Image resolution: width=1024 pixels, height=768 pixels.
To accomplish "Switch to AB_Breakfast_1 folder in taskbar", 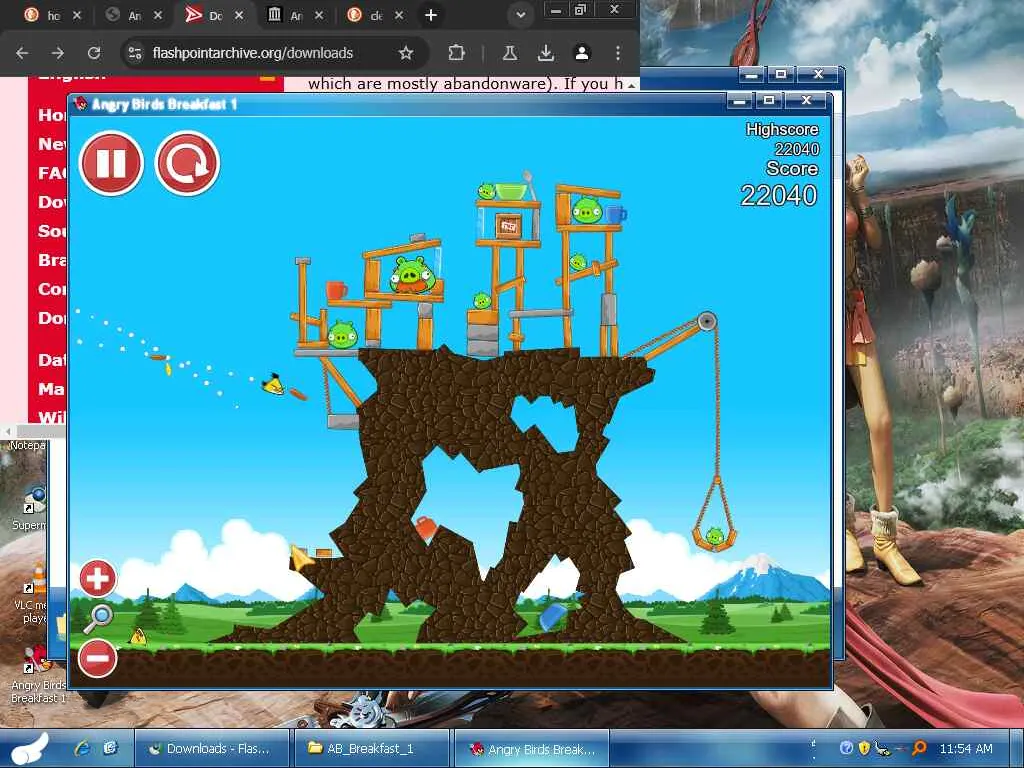I will click(372, 748).
